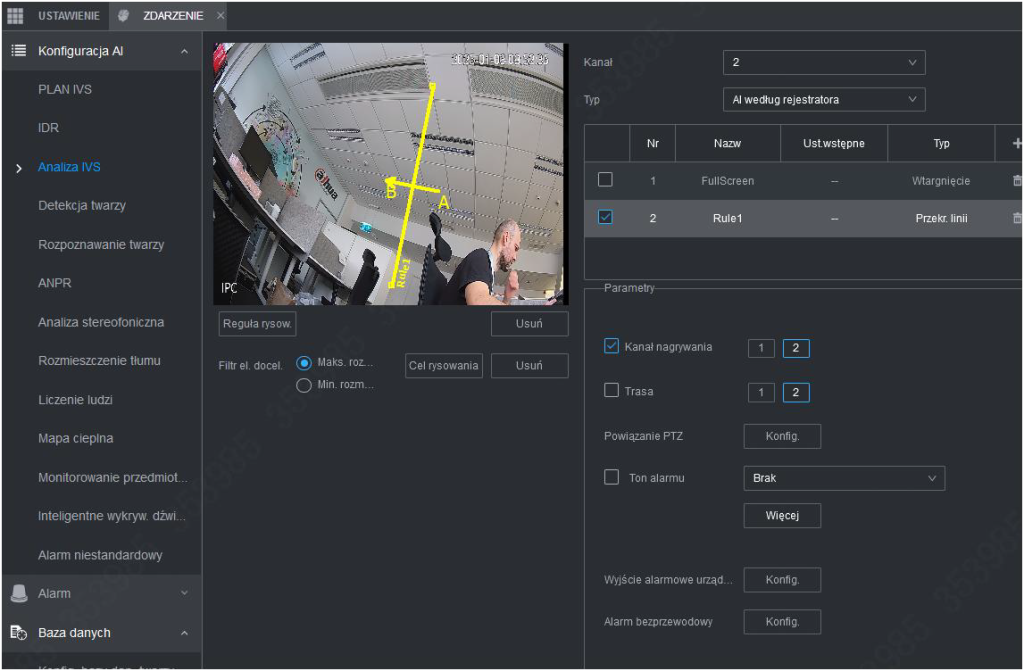Click the Konfiguracja AI list icon
This screenshot has width=1024, height=671.
coord(18,50)
